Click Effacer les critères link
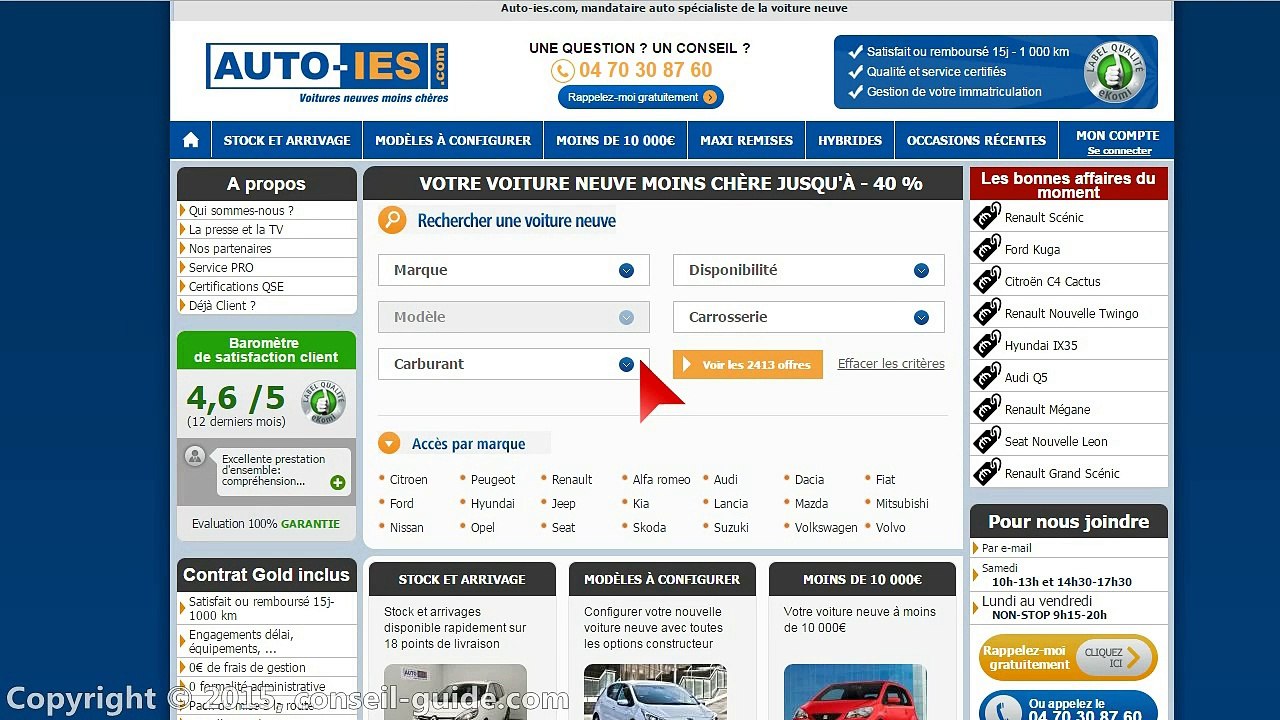This screenshot has height=720, width=1280. (x=891, y=364)
